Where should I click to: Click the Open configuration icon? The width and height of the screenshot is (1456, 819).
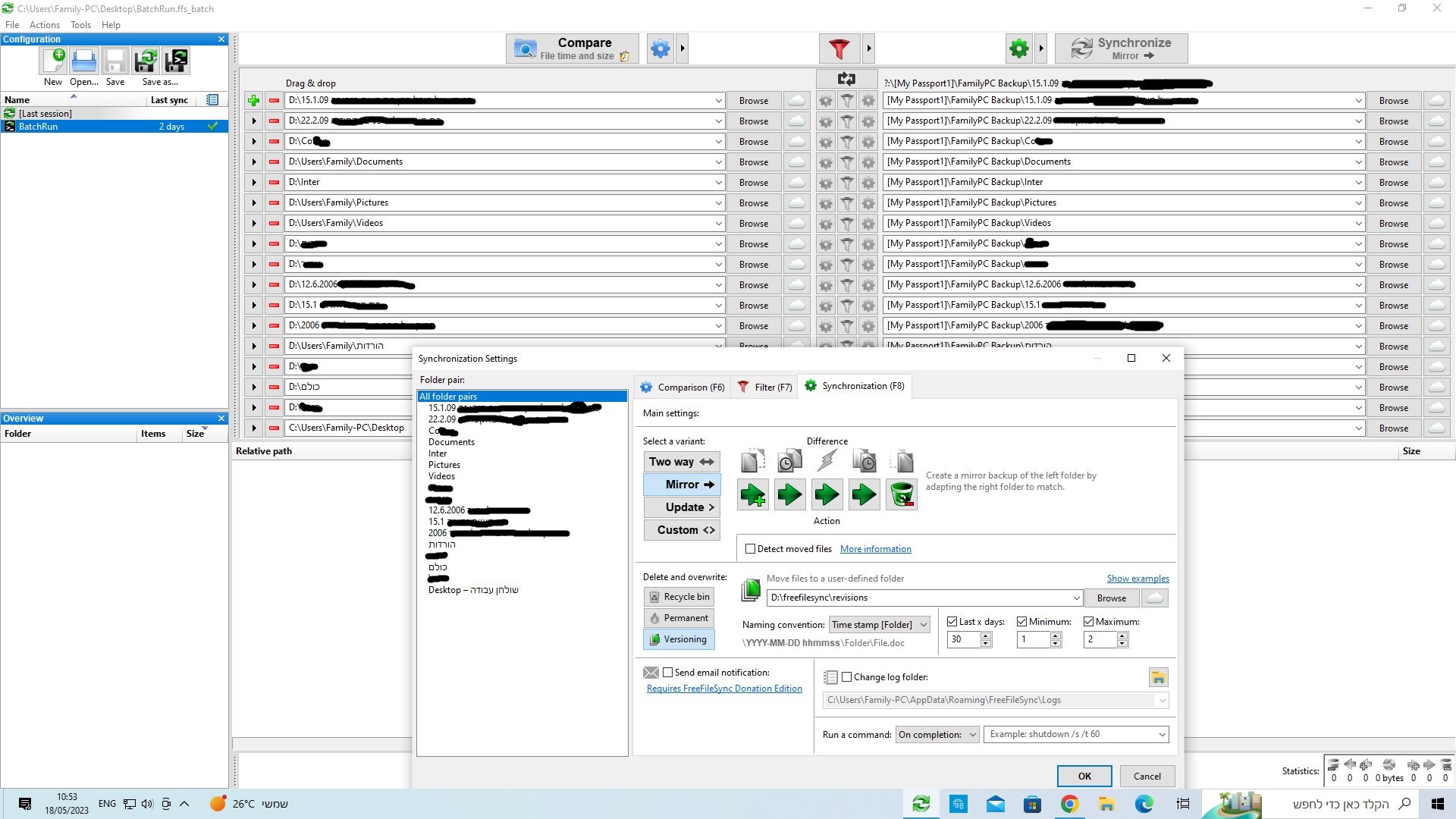point(84,61)
